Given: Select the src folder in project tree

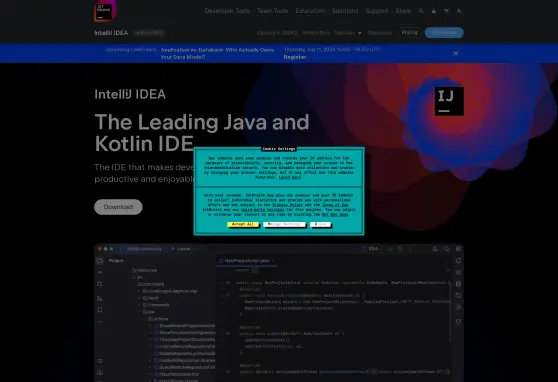Looking at the screenshot, I should coord(138,277).
